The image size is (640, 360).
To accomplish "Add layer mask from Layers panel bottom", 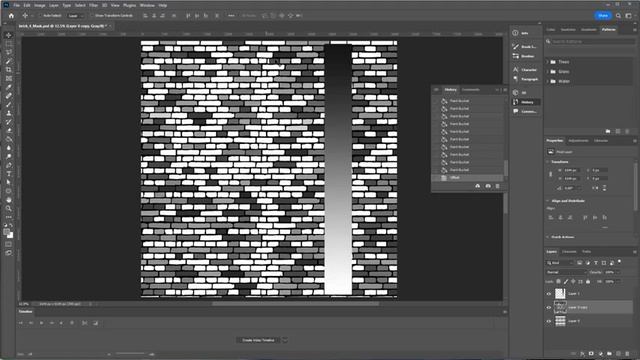I will pos(591,353).
